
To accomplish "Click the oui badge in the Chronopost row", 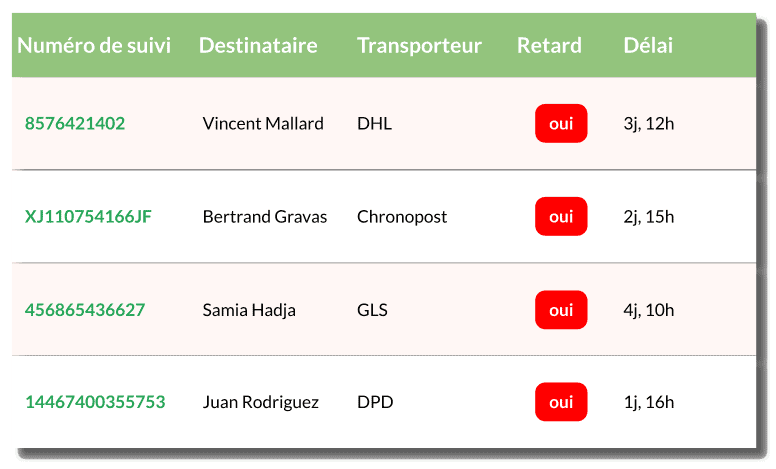I will pyautogui.click(x=561, y=217).
